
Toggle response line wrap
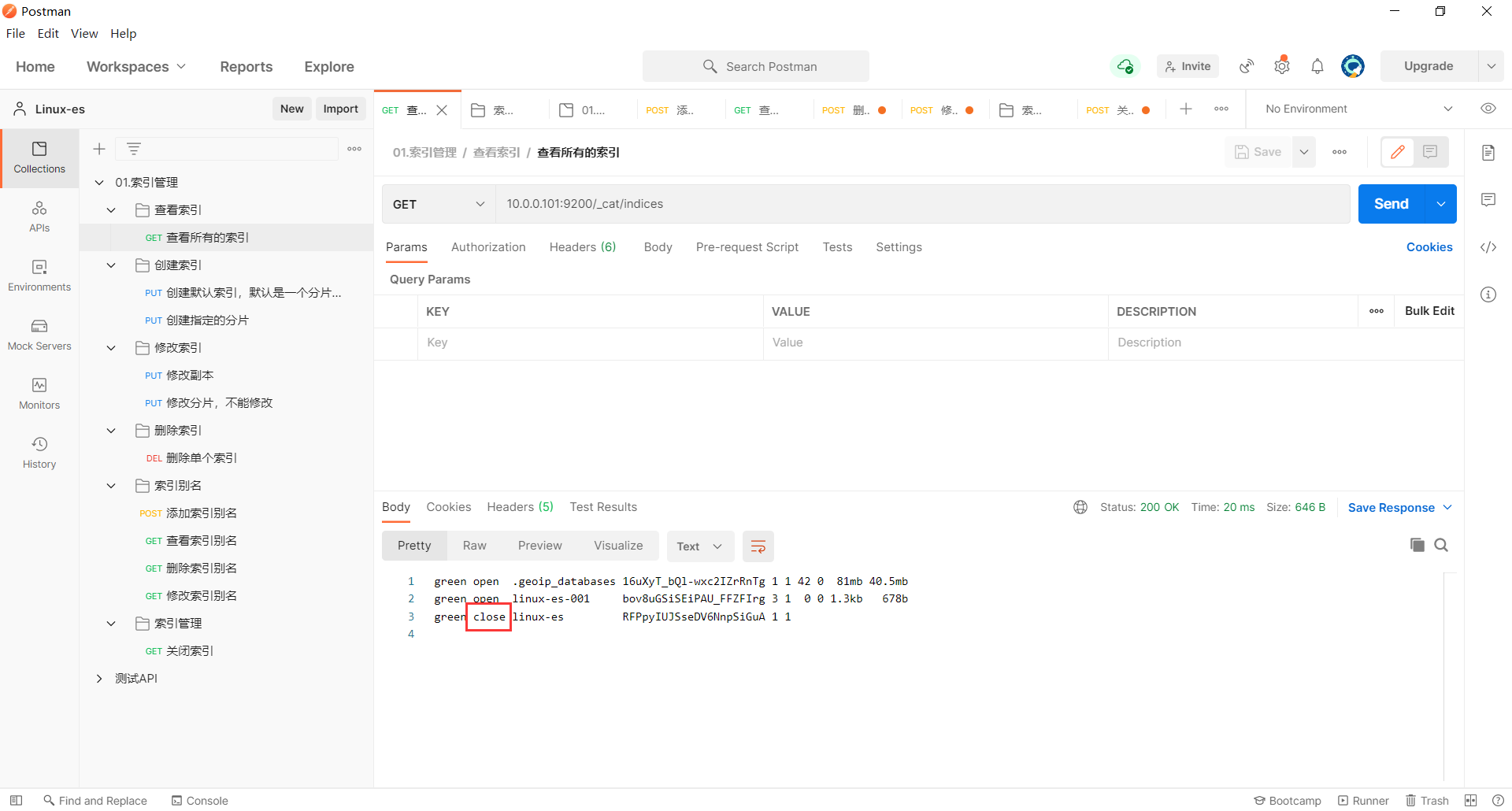(x=758, y=546)
